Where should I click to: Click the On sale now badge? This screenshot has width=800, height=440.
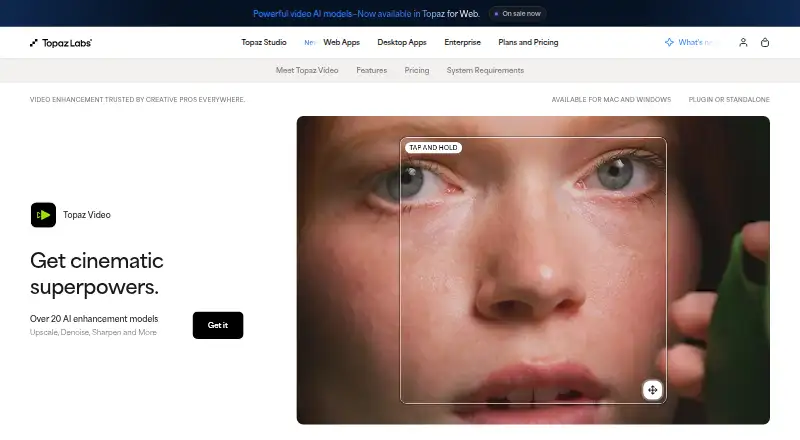pyautogui.click(x=517, y=14)
